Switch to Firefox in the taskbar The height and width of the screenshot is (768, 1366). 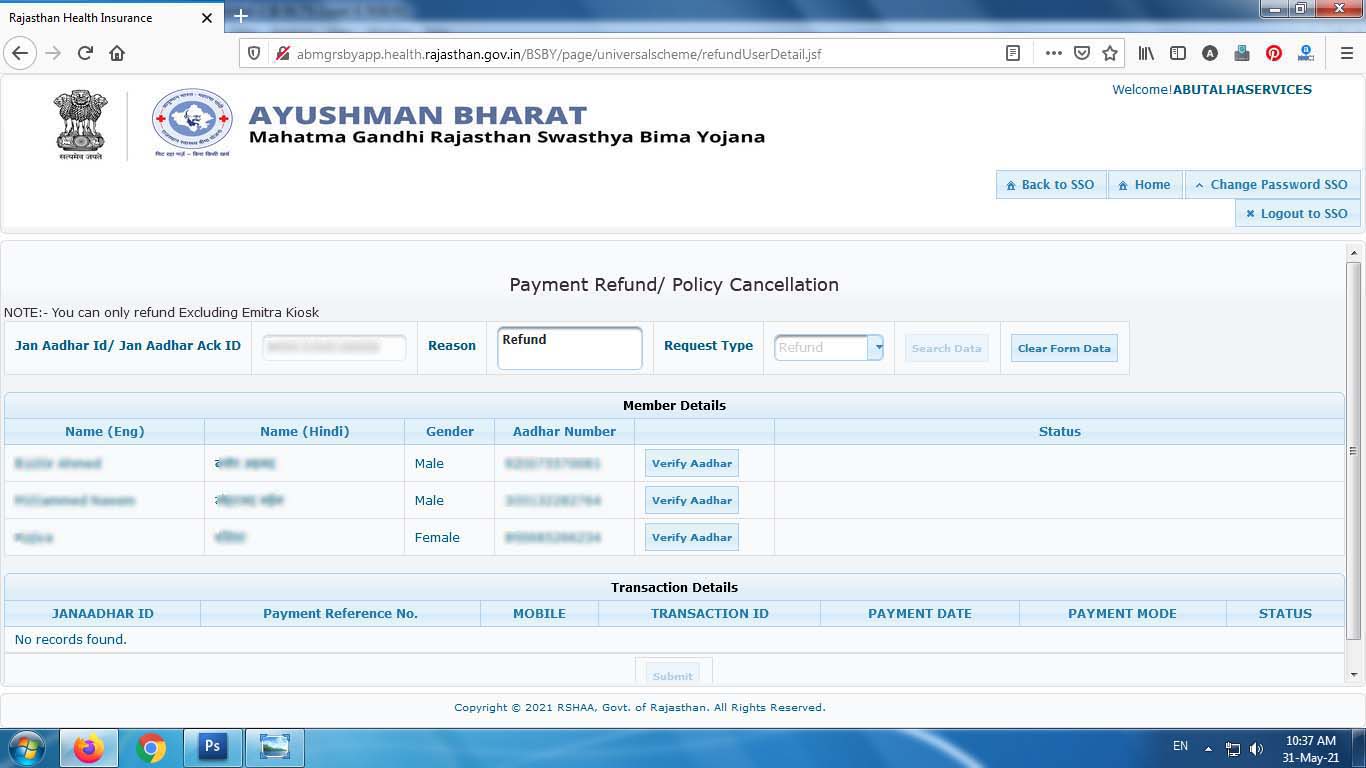coord(89,747)
